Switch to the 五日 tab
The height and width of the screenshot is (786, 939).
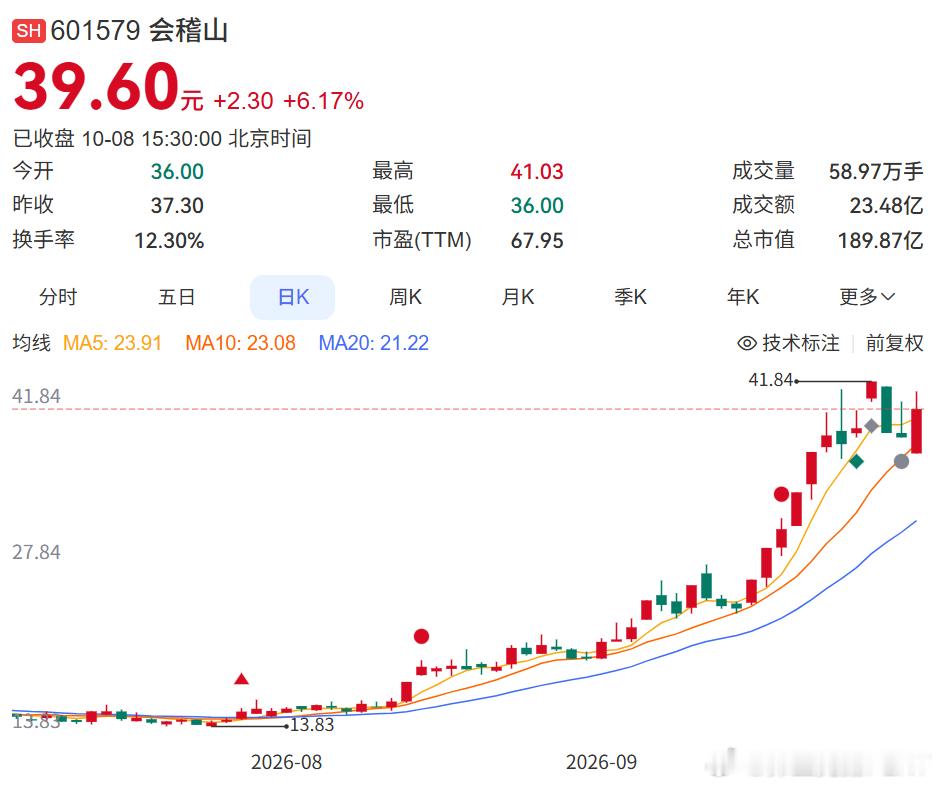click(177, 297)
